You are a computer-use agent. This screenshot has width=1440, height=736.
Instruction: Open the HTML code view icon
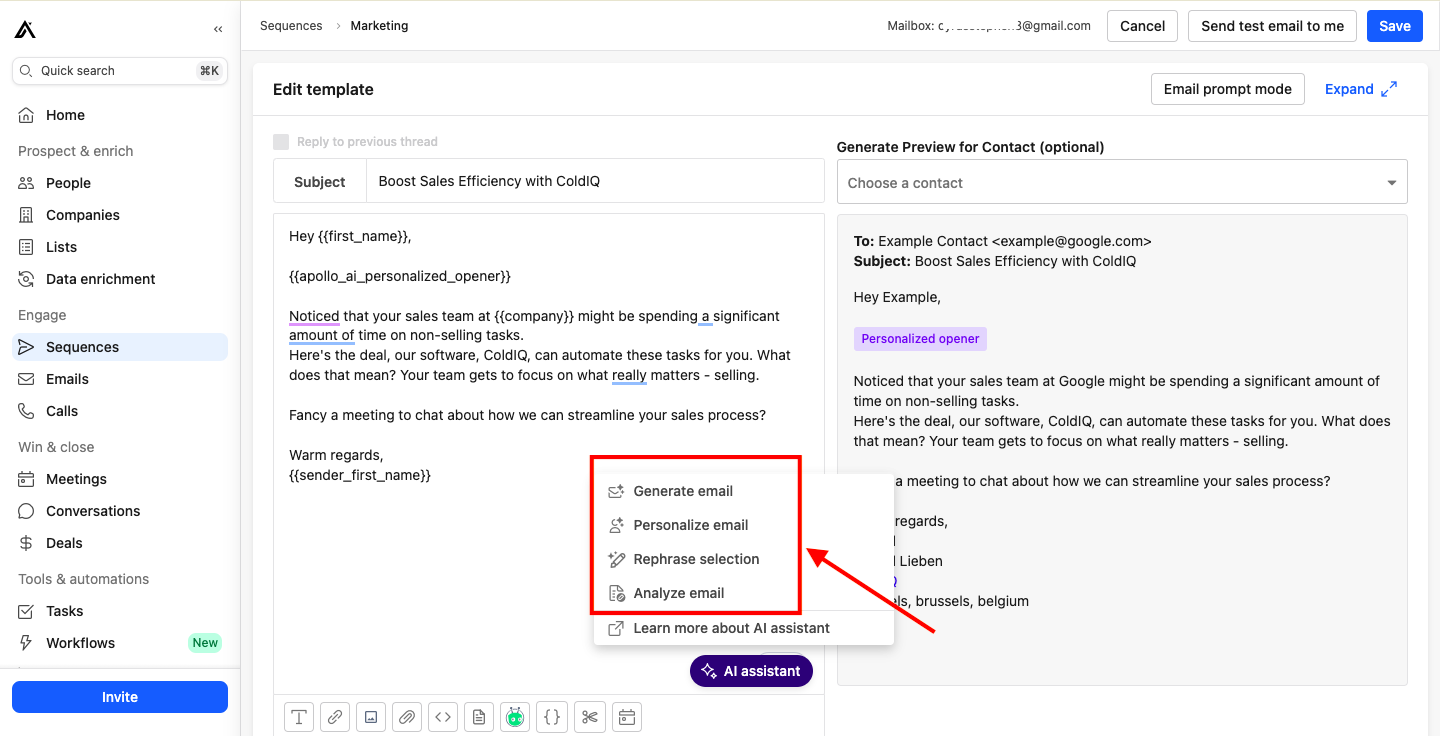(x=443, y=717)
